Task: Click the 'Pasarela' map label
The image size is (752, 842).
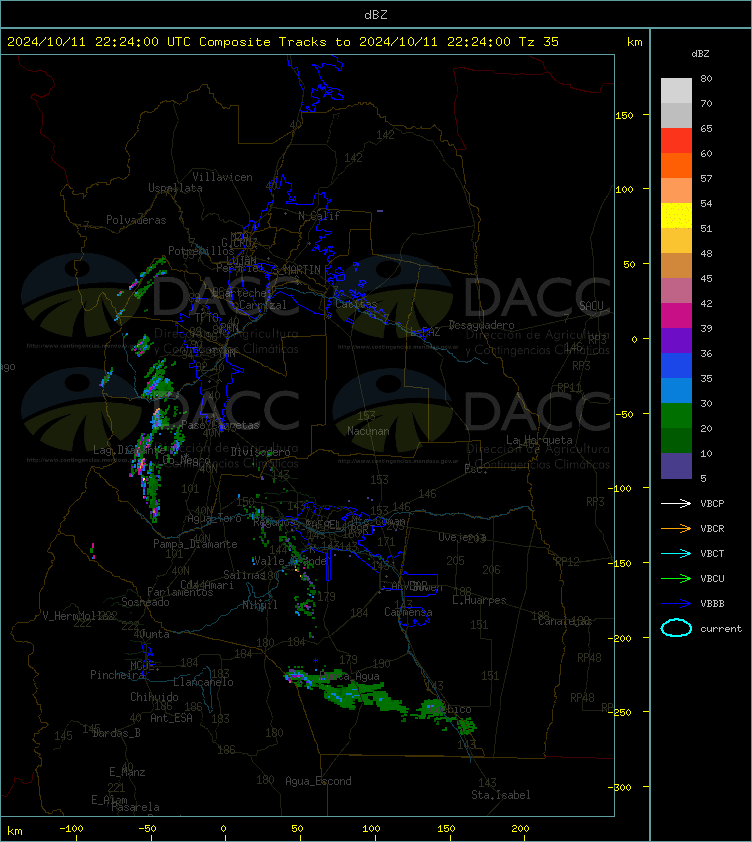Action: (135, 807)
